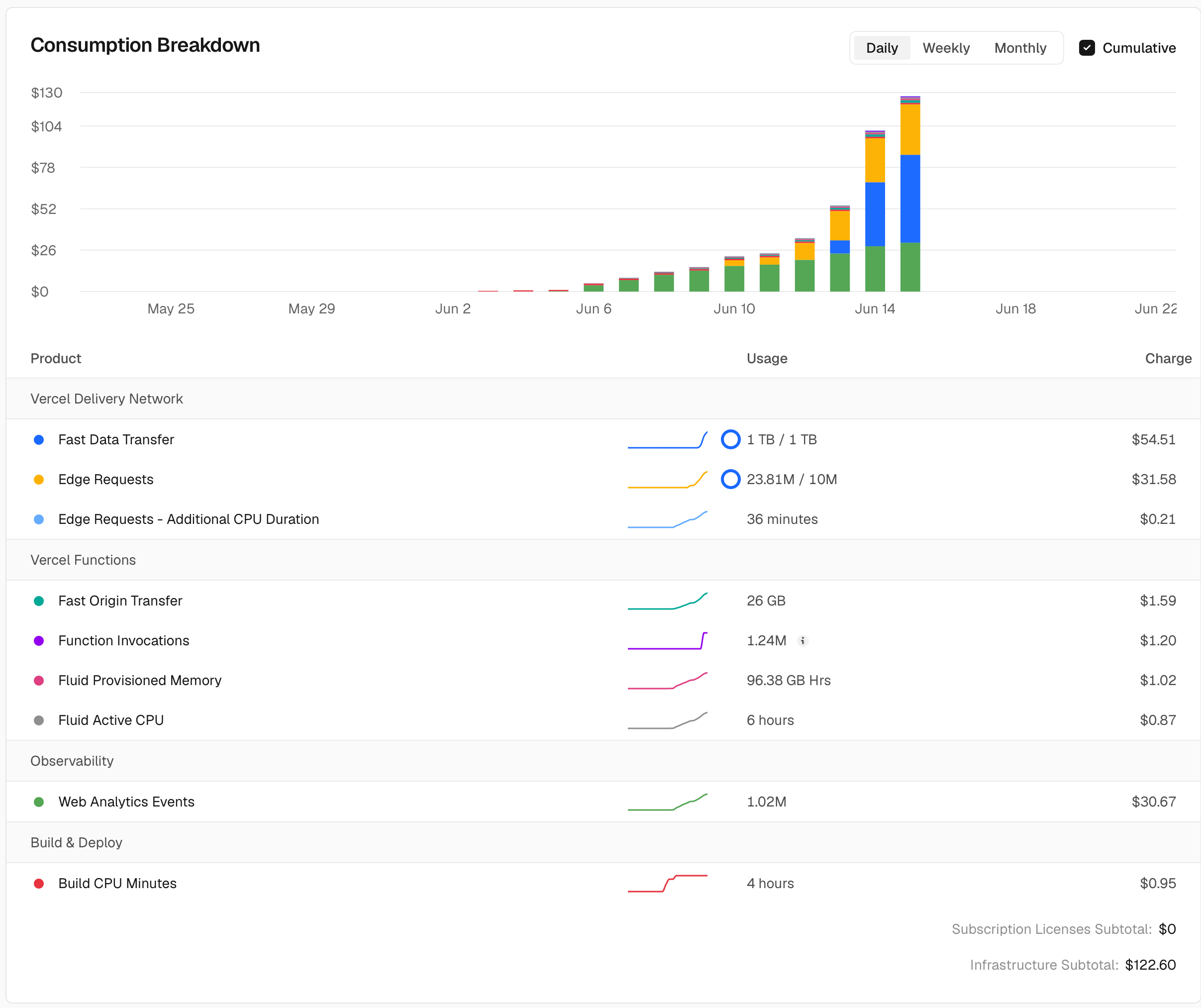This screenshot has height=1008, width=1201.
Task: Click the pink dot for Fluid Provisioned Memory
Action: [x=39, y=681]
